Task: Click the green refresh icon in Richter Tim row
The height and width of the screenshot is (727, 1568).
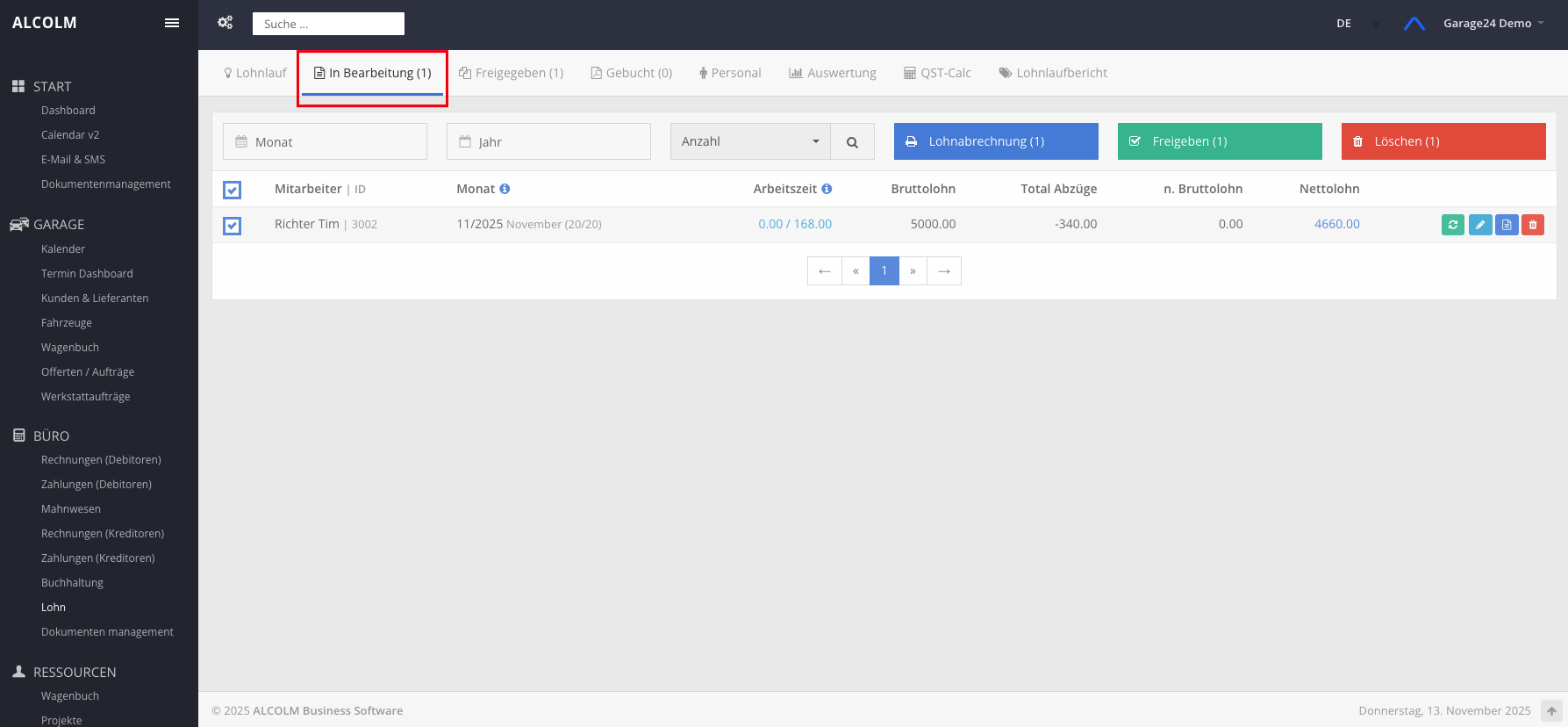Action: (1453, 225)
